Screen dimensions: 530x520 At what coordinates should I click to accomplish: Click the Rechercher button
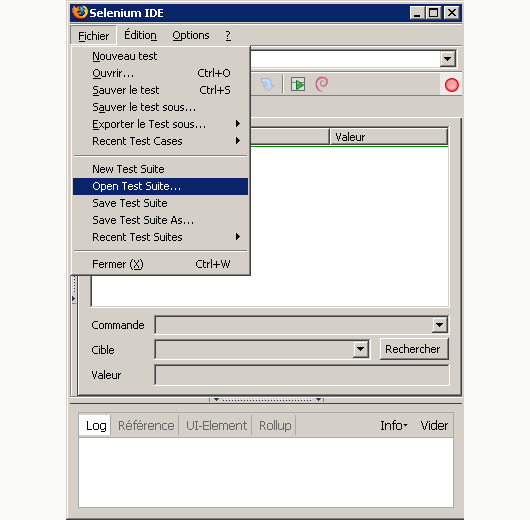click(x=414, y=349)
